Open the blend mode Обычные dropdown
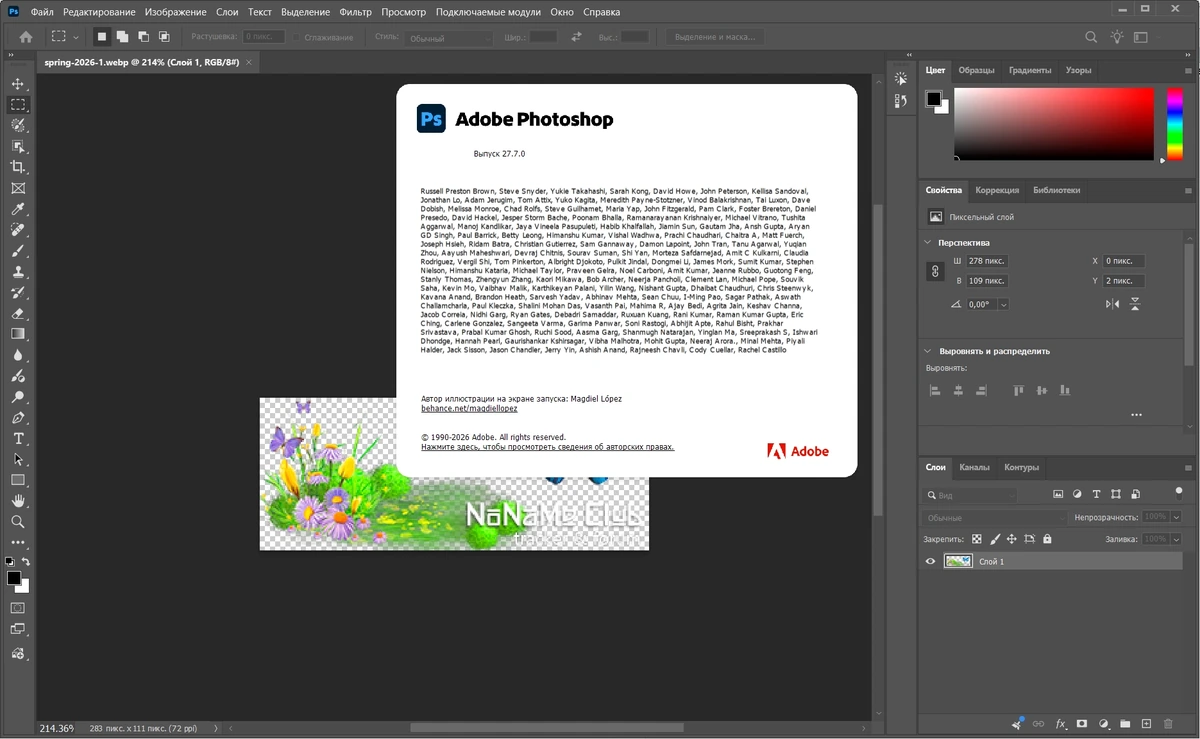 point(993,518)
